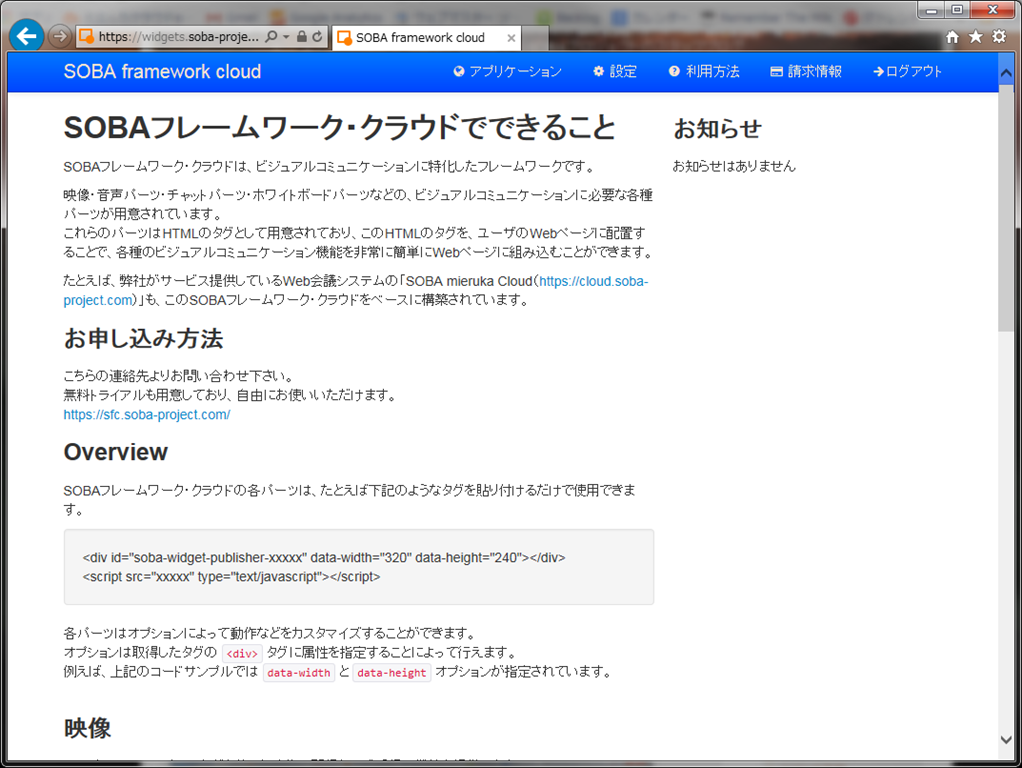Screen dimensions: 1022x768
Task: Click the 映像 section heading
Action: [87, 728]
